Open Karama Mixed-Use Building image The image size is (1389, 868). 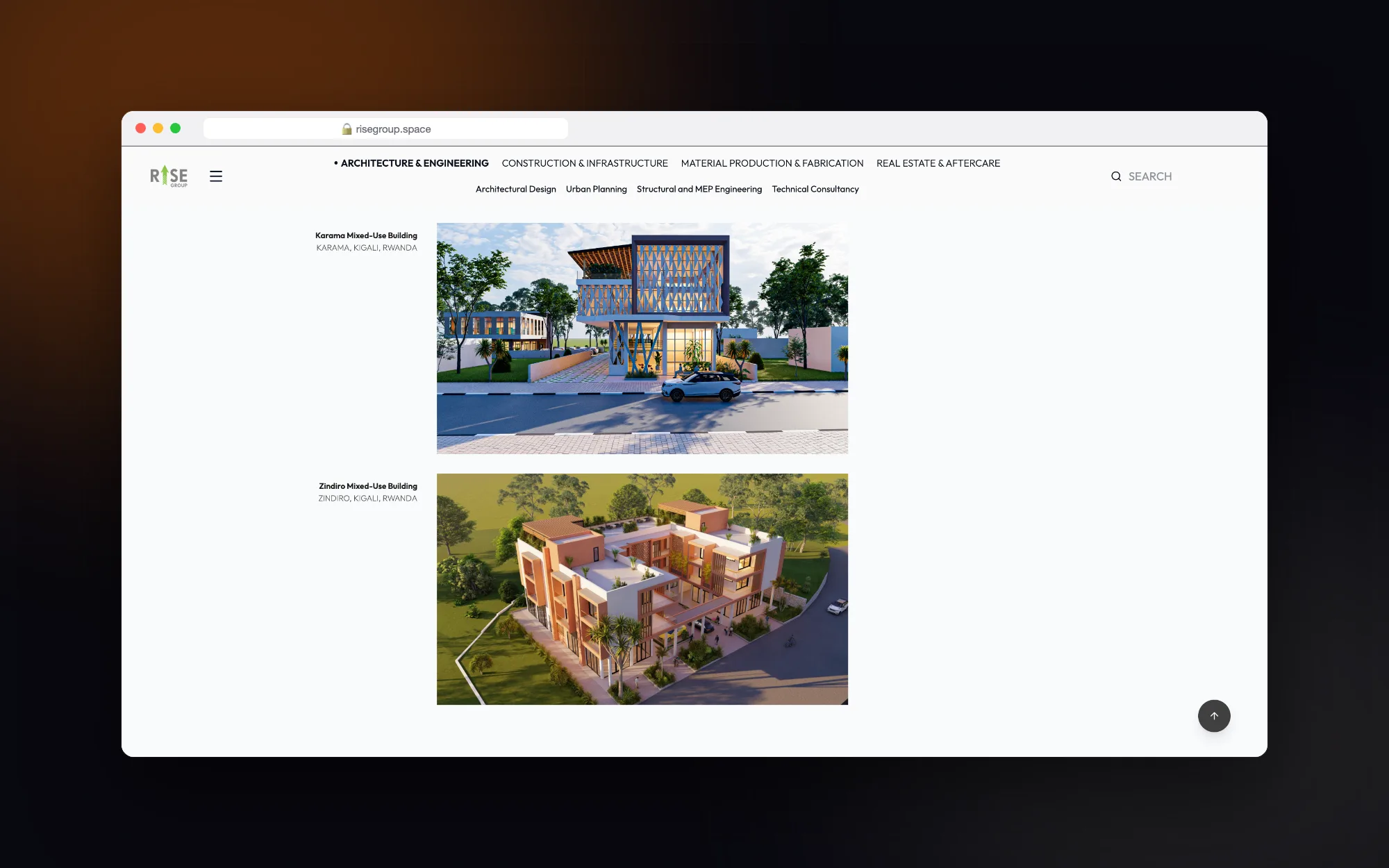[x=642, y=338]
